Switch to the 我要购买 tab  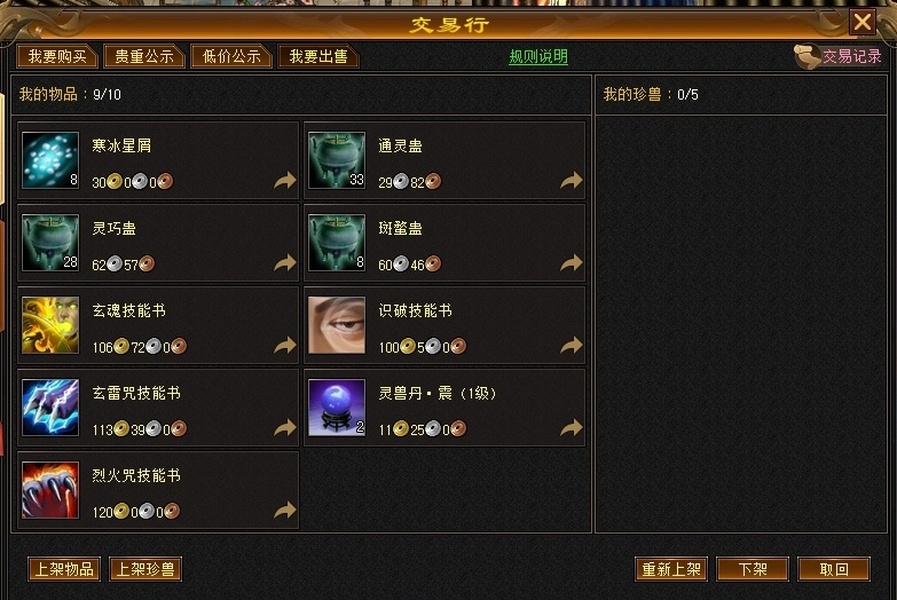(57, 56)
